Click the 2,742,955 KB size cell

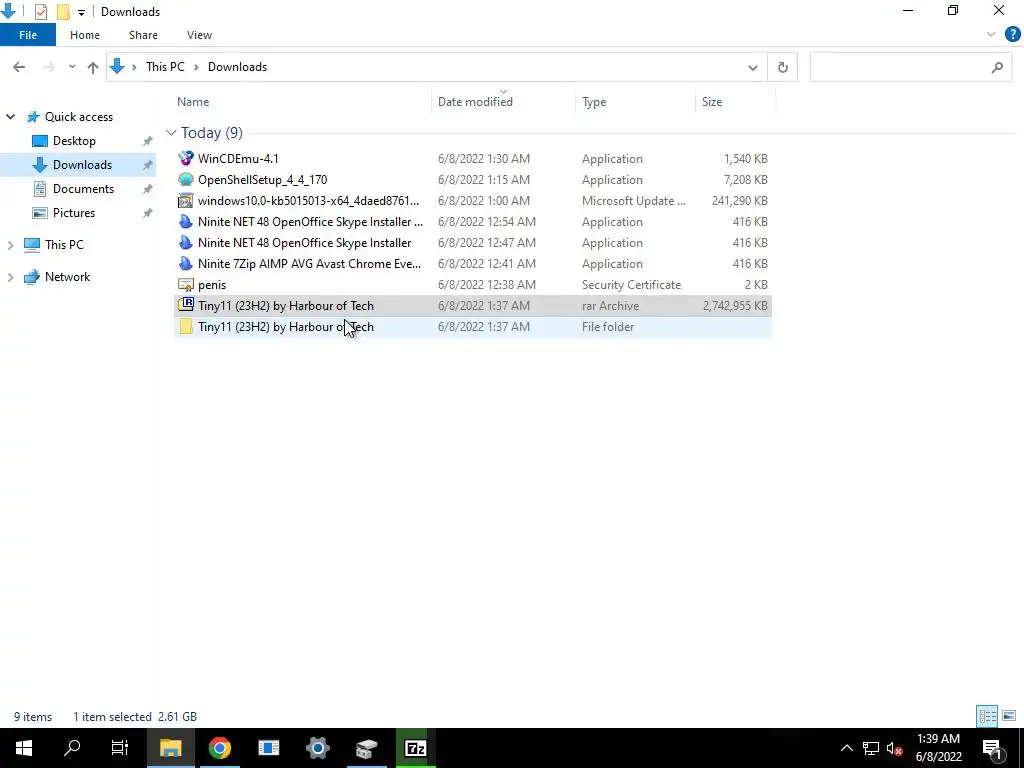pos(735,306)
